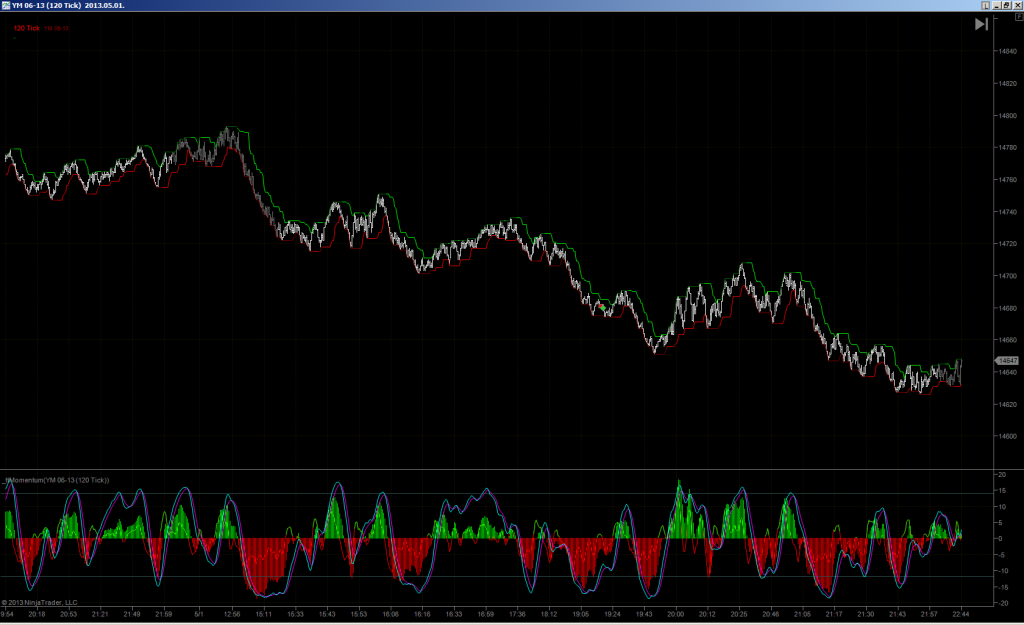1024x625 pixels.
Task: Click the 5/1 date label on time axis
Action: coord(199,614)
